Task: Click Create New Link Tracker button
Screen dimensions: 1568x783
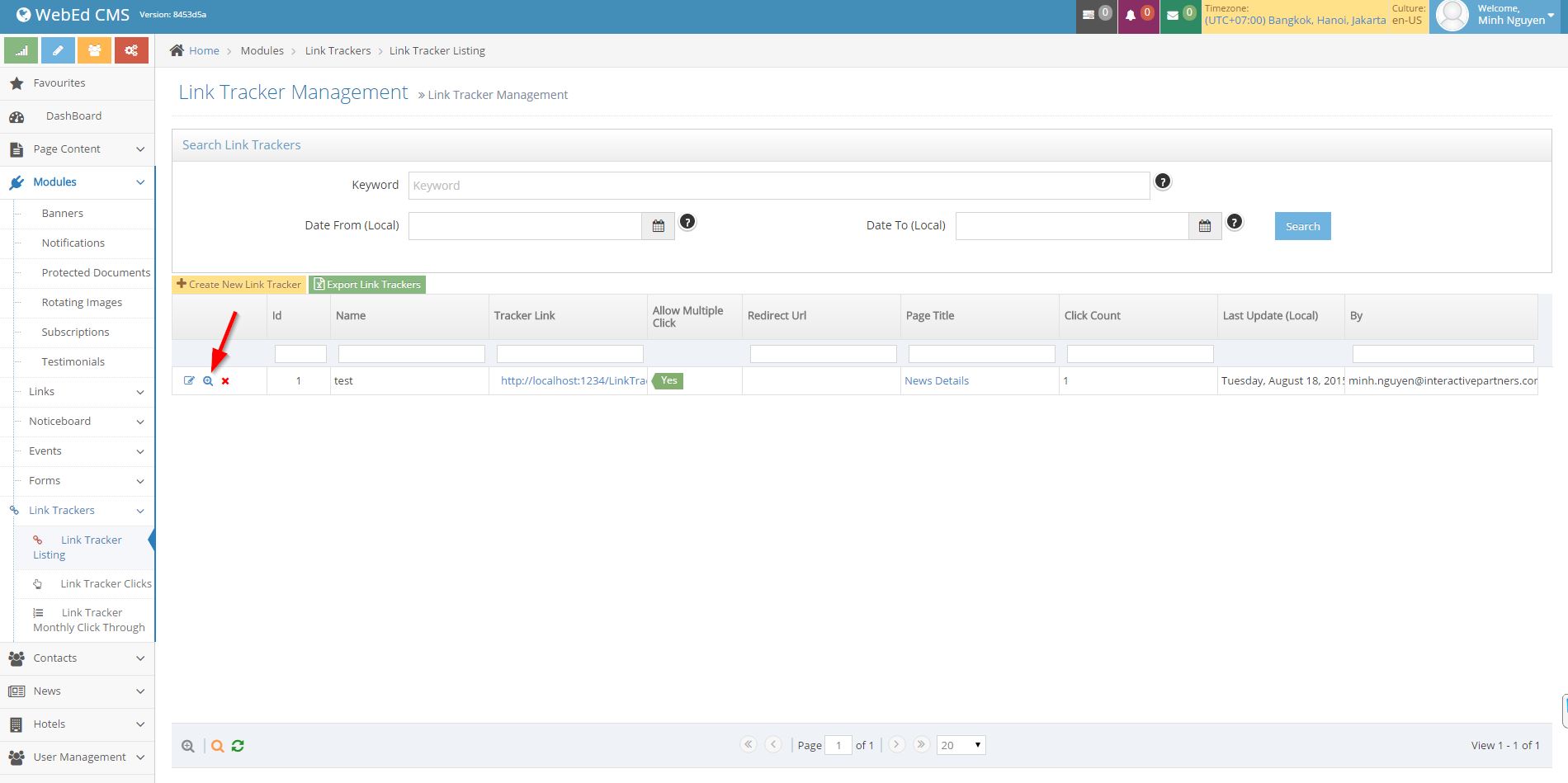Action: tap(239, 285)
